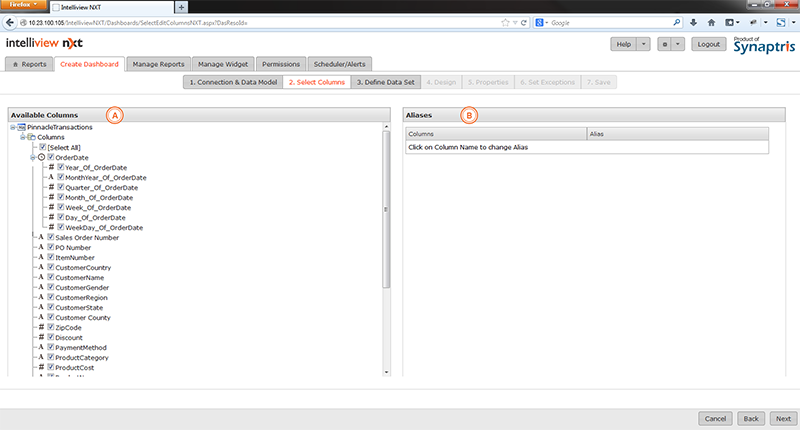Click the Firefox home icon
This screenshot has height=430, width=800.
711,21
